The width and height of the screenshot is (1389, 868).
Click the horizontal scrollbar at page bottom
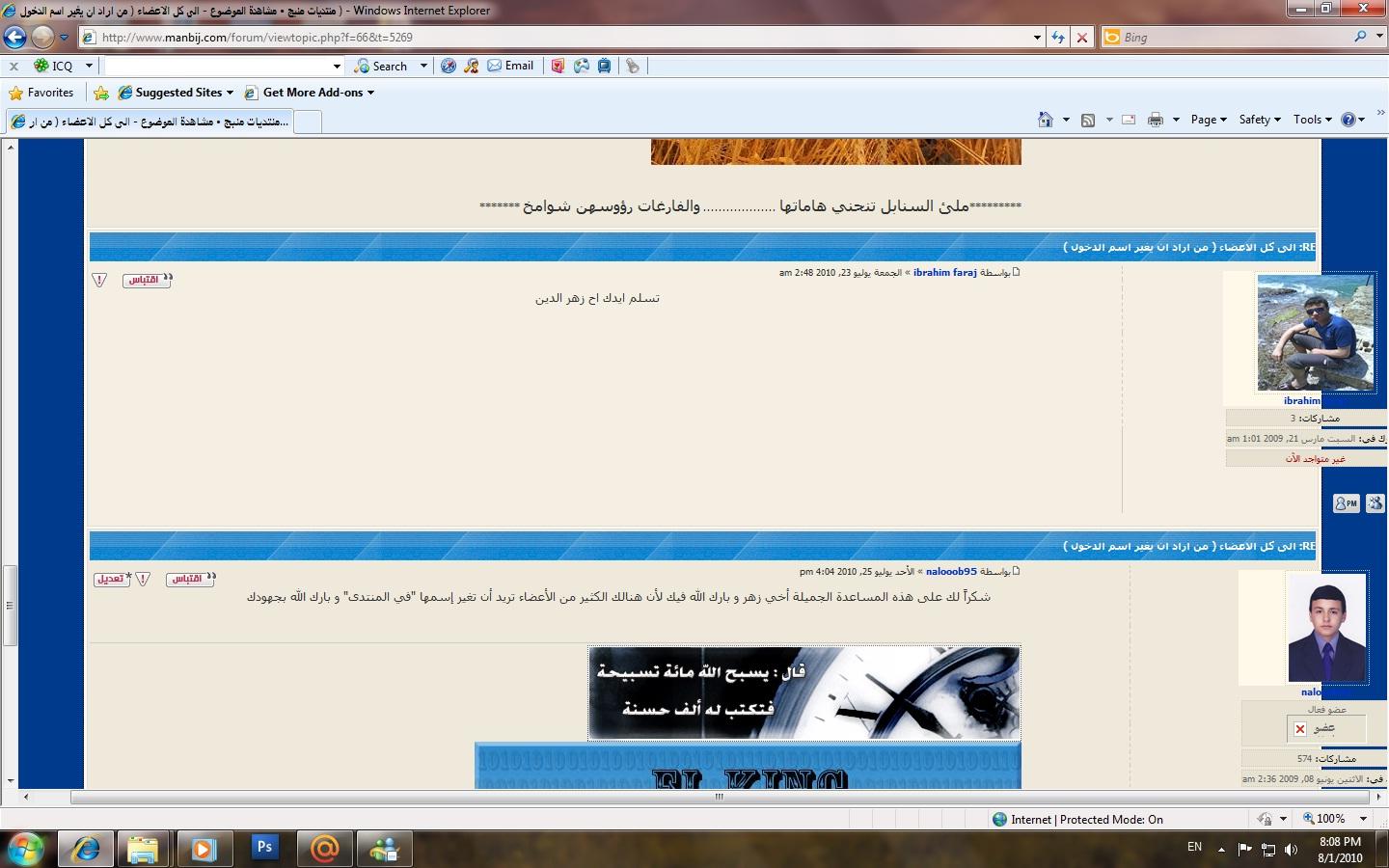click(x=719, y=797)
